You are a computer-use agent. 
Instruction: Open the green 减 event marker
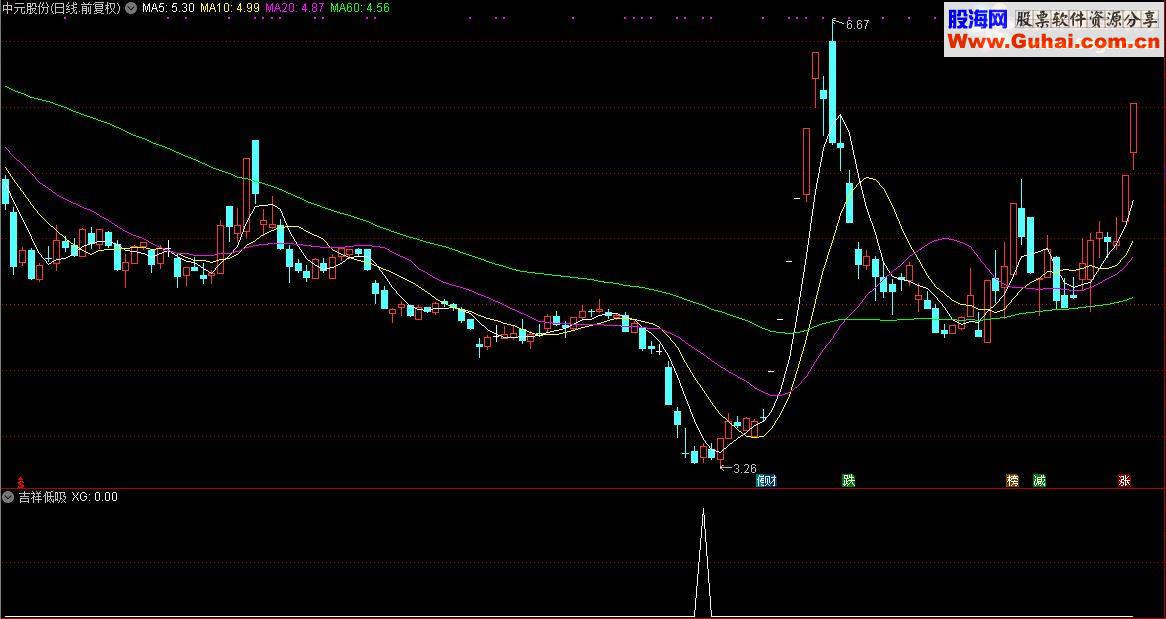(1040, 481)
